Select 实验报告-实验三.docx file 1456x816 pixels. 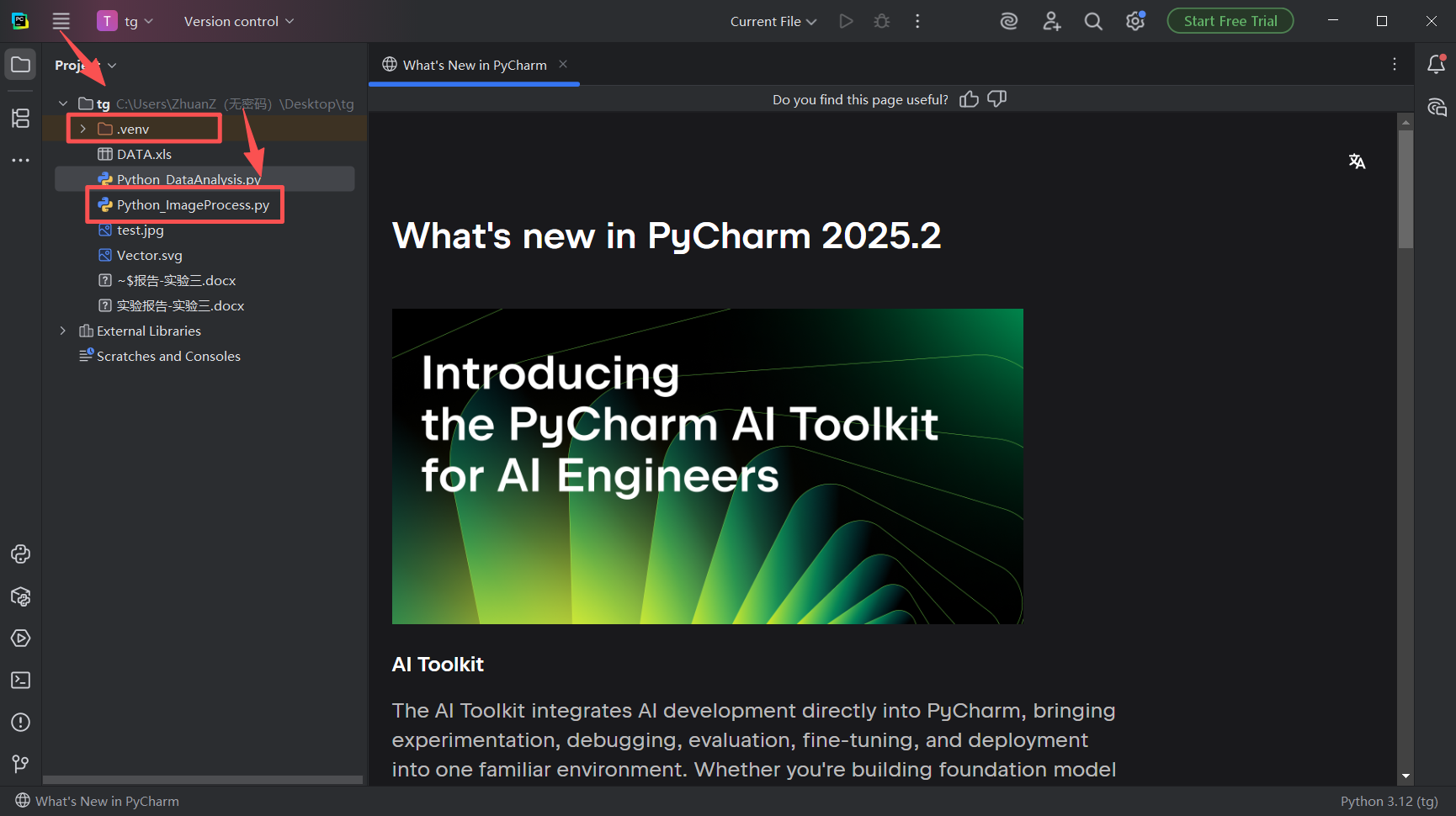point(180,305)
